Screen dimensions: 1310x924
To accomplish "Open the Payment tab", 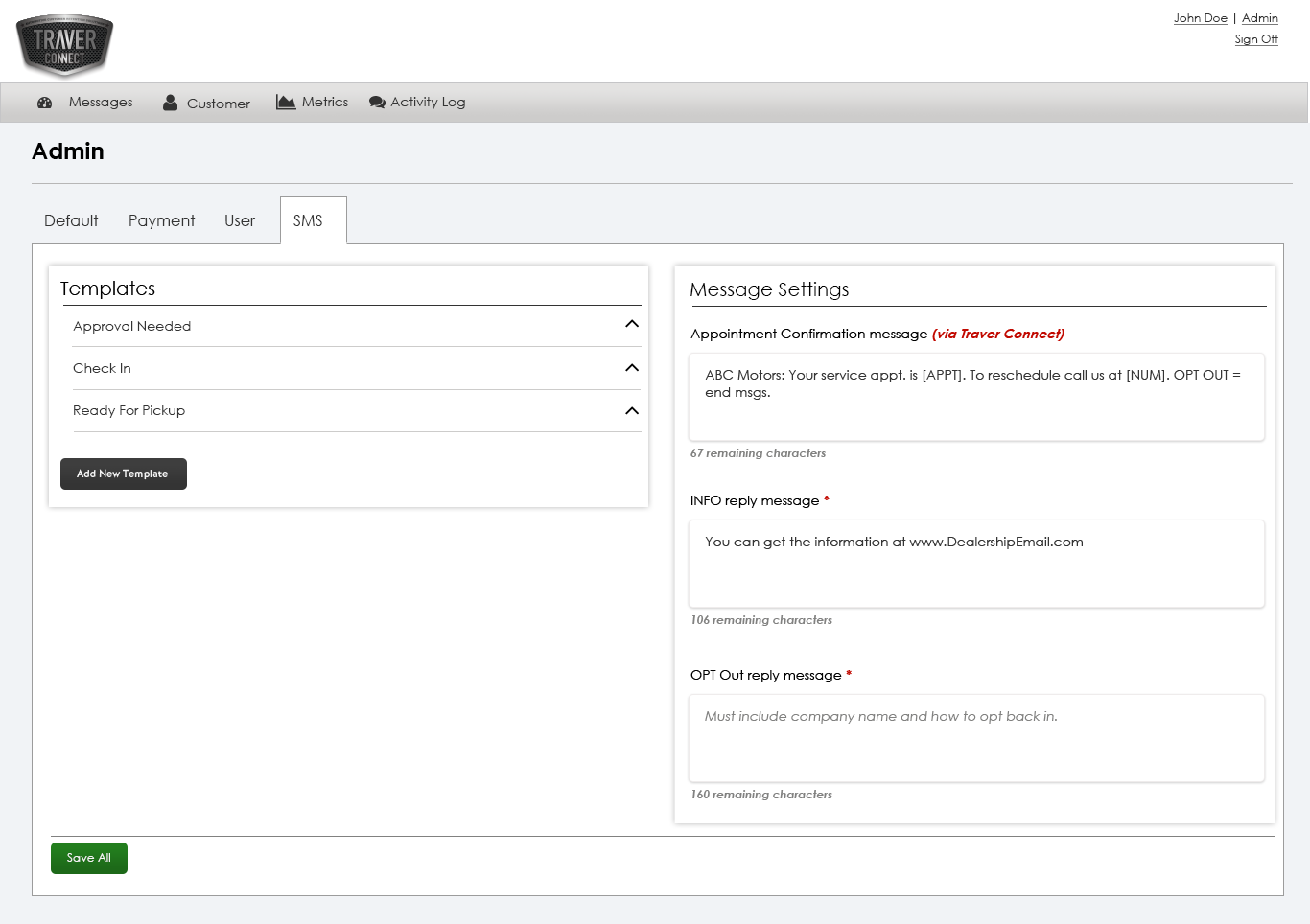I will click(161, 220).
